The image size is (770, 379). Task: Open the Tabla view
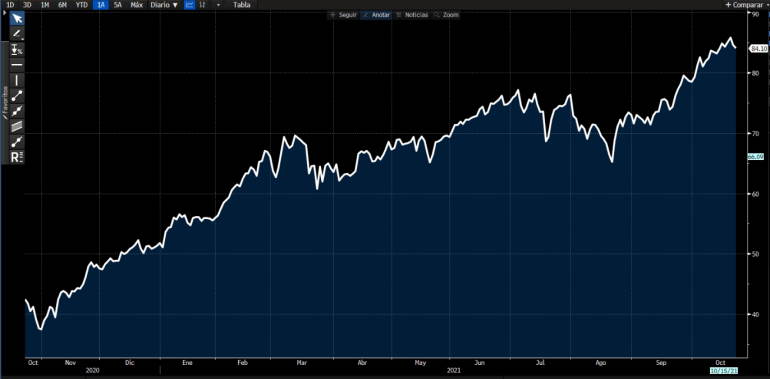242,5
